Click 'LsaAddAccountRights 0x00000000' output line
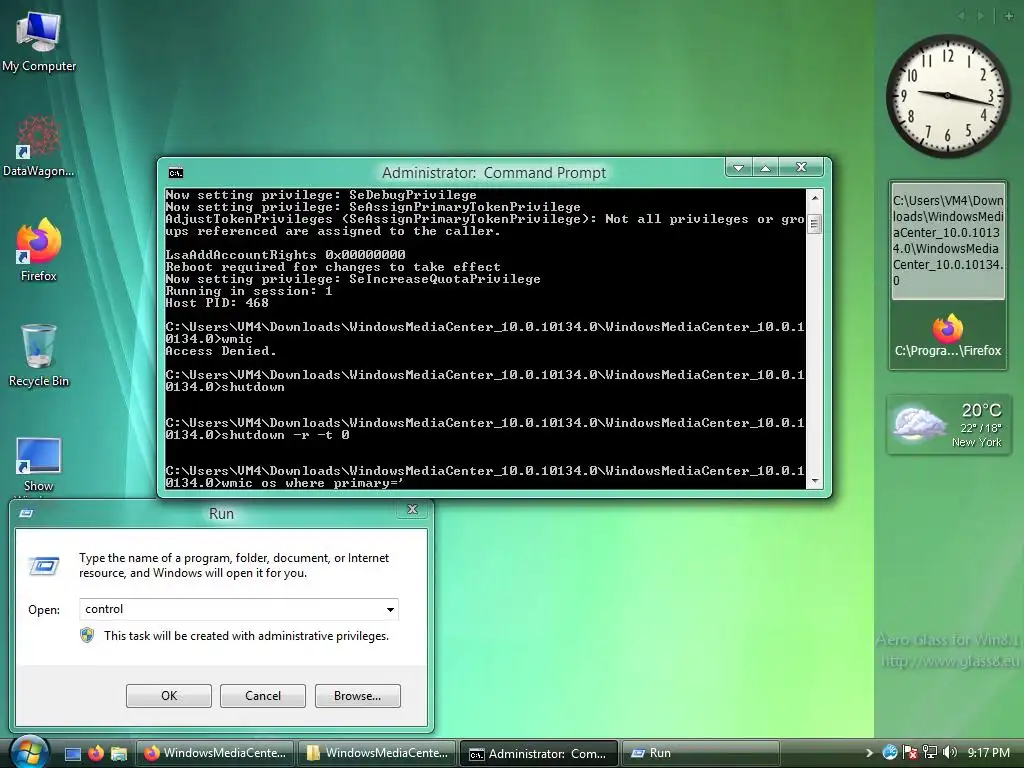The width and height of the screenshot is (1024, 768). [x=285, y=255]
